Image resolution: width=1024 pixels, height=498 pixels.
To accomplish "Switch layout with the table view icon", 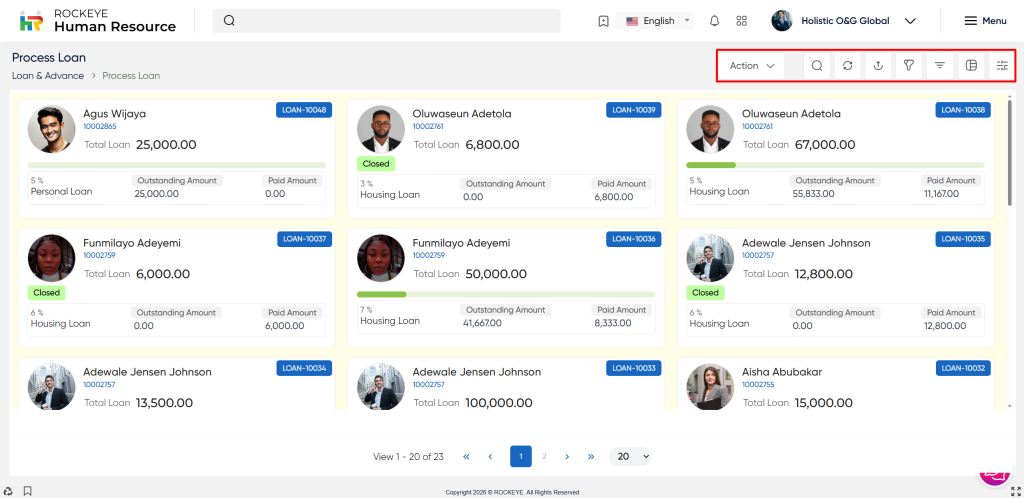I will pos(970,66).
